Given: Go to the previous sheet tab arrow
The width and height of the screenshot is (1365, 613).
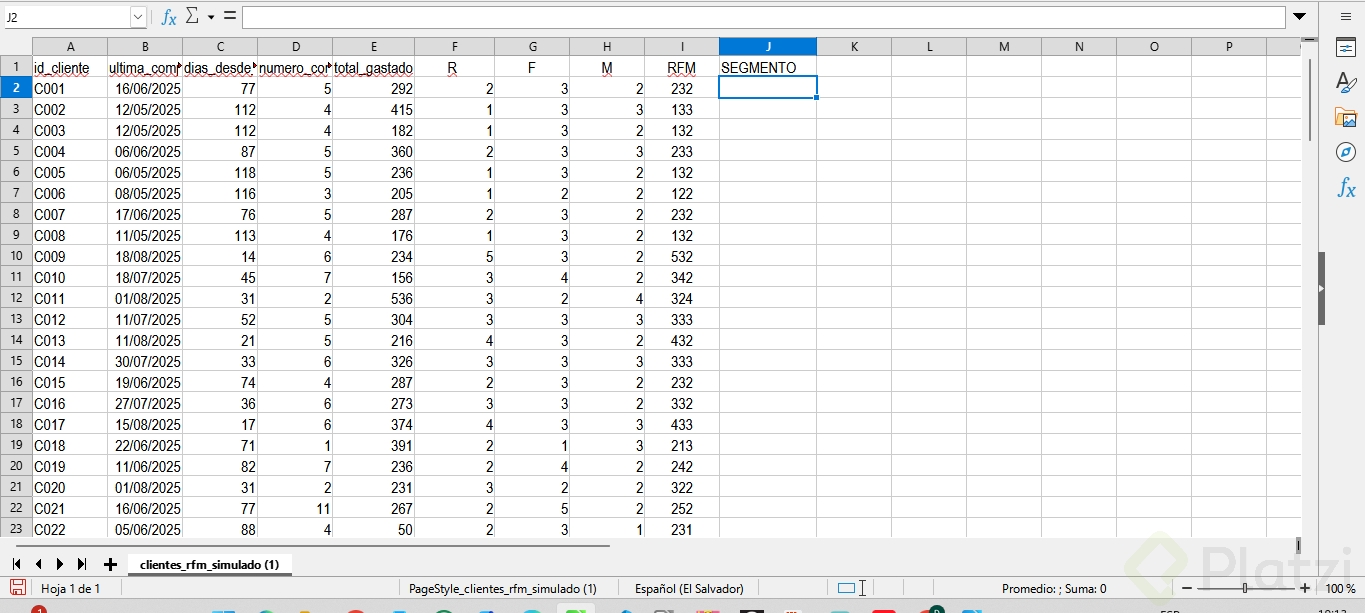Looking at the screenshot, I should click(38, 564).
